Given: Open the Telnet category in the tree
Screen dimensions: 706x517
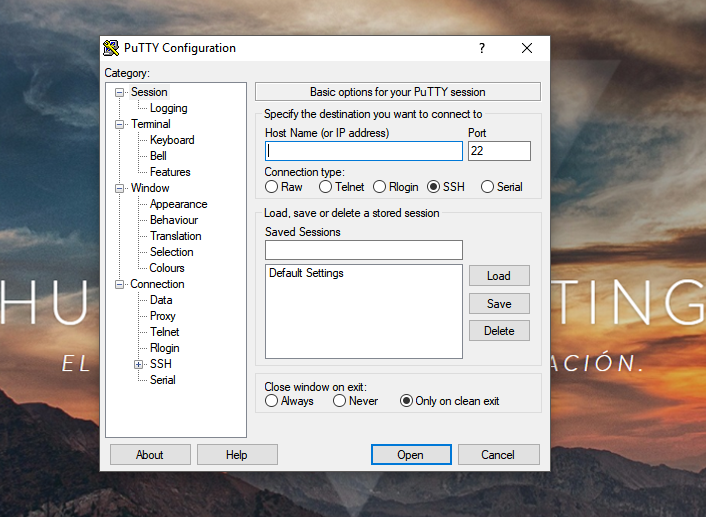Looking at the screenshot, I should tap(164, 332).
